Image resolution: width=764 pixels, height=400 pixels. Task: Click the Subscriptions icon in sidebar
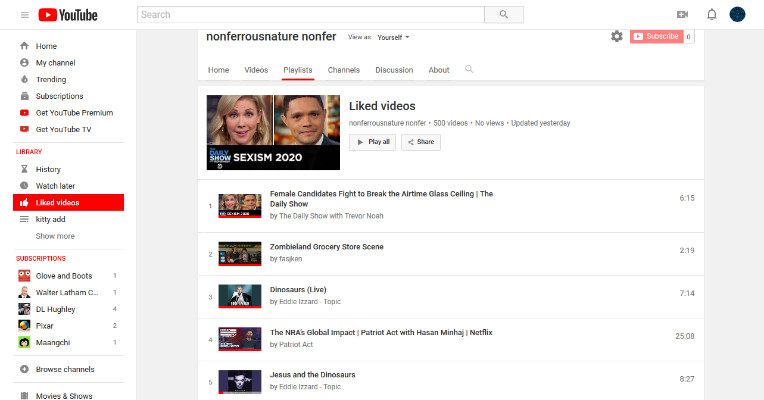(x=24, y=96)
